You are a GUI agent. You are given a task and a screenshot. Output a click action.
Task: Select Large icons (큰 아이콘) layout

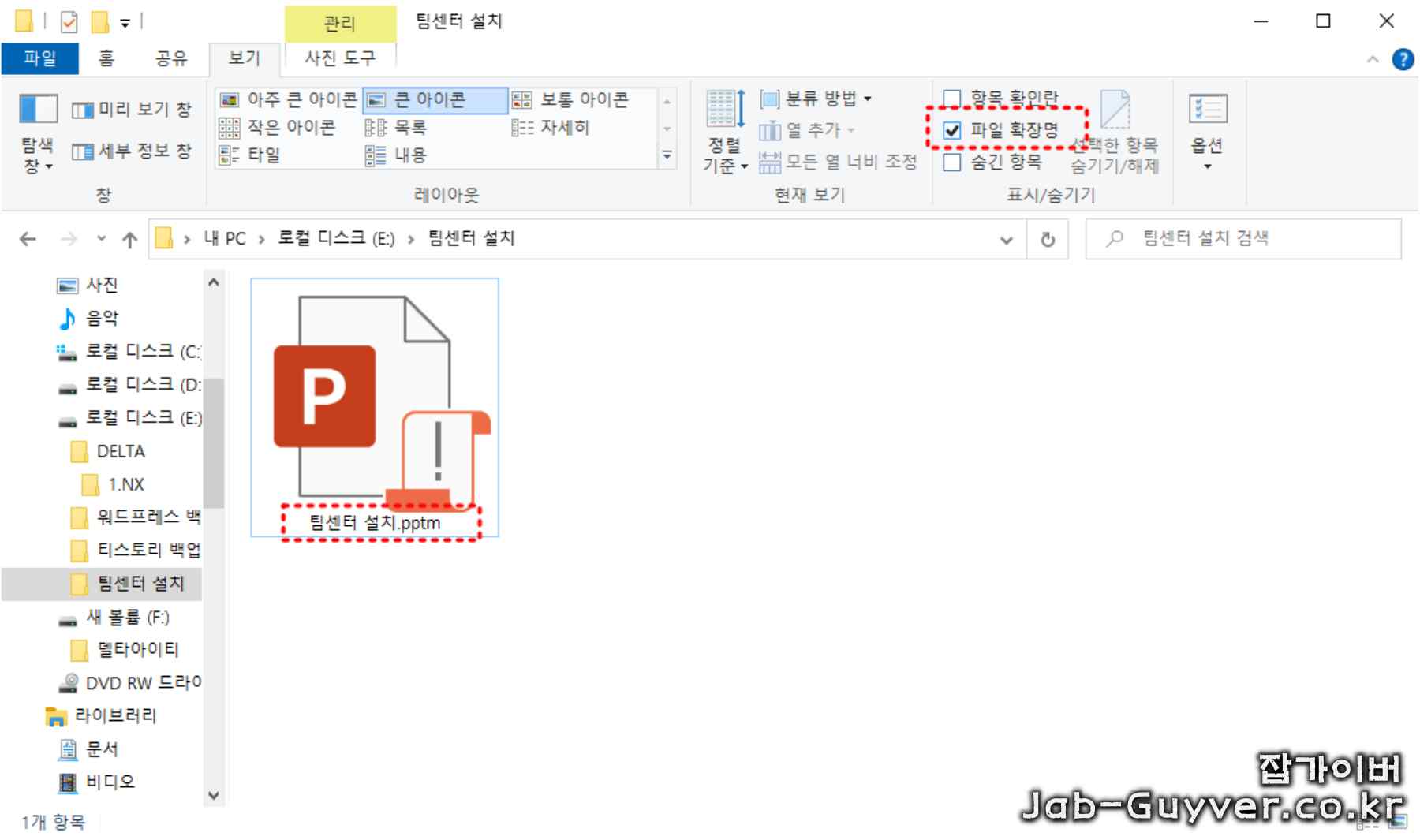pos(434,99)
